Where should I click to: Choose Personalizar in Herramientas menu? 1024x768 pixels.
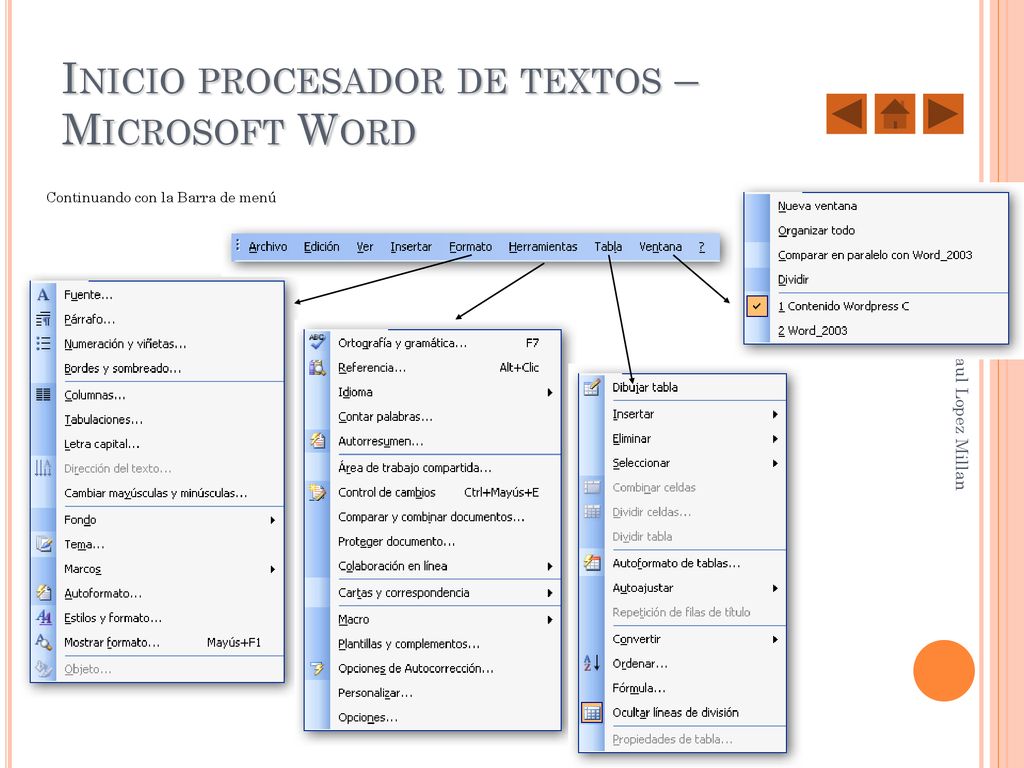click(x=375, y=693)
